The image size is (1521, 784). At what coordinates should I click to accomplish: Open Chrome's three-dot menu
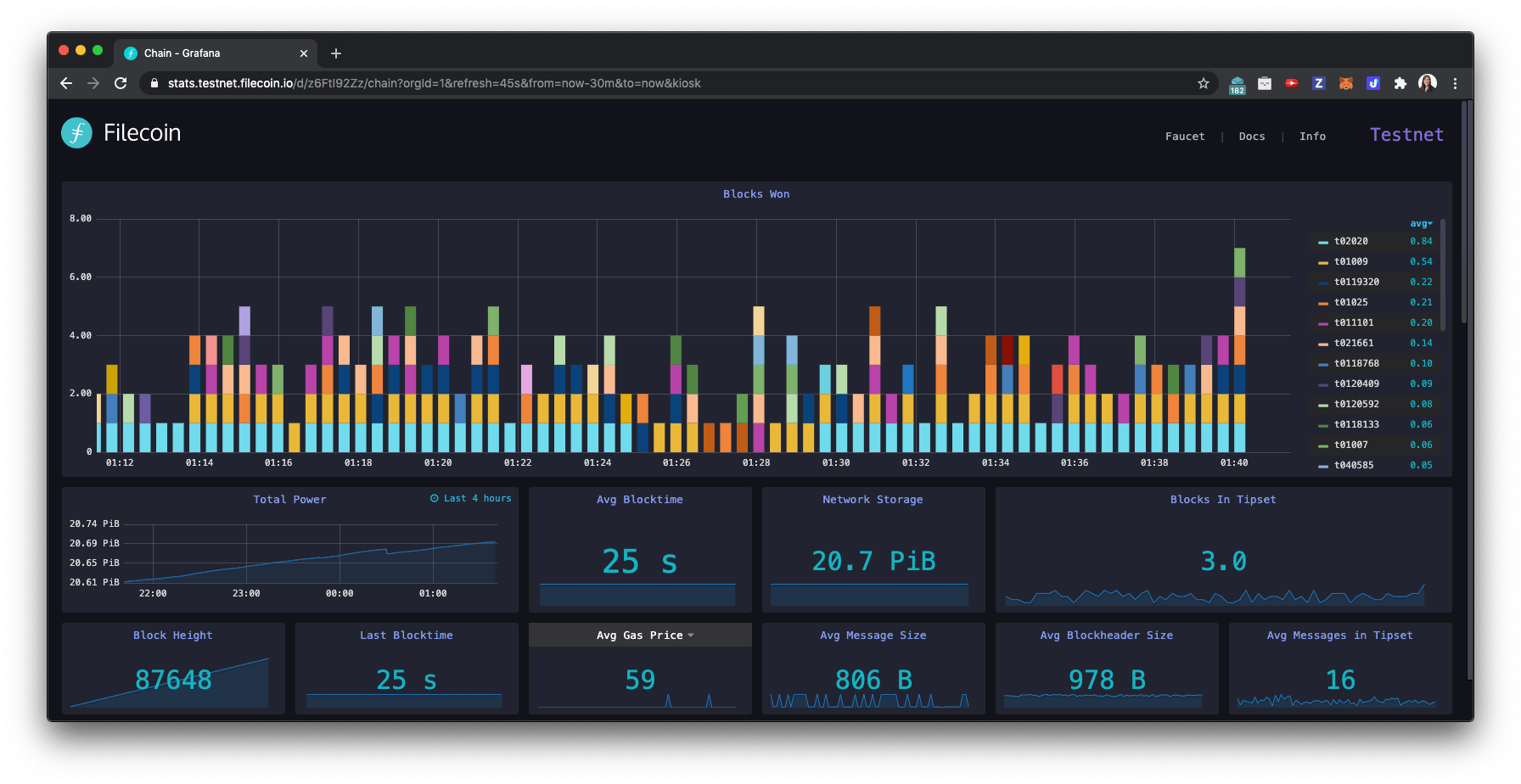coord(1455,83)
